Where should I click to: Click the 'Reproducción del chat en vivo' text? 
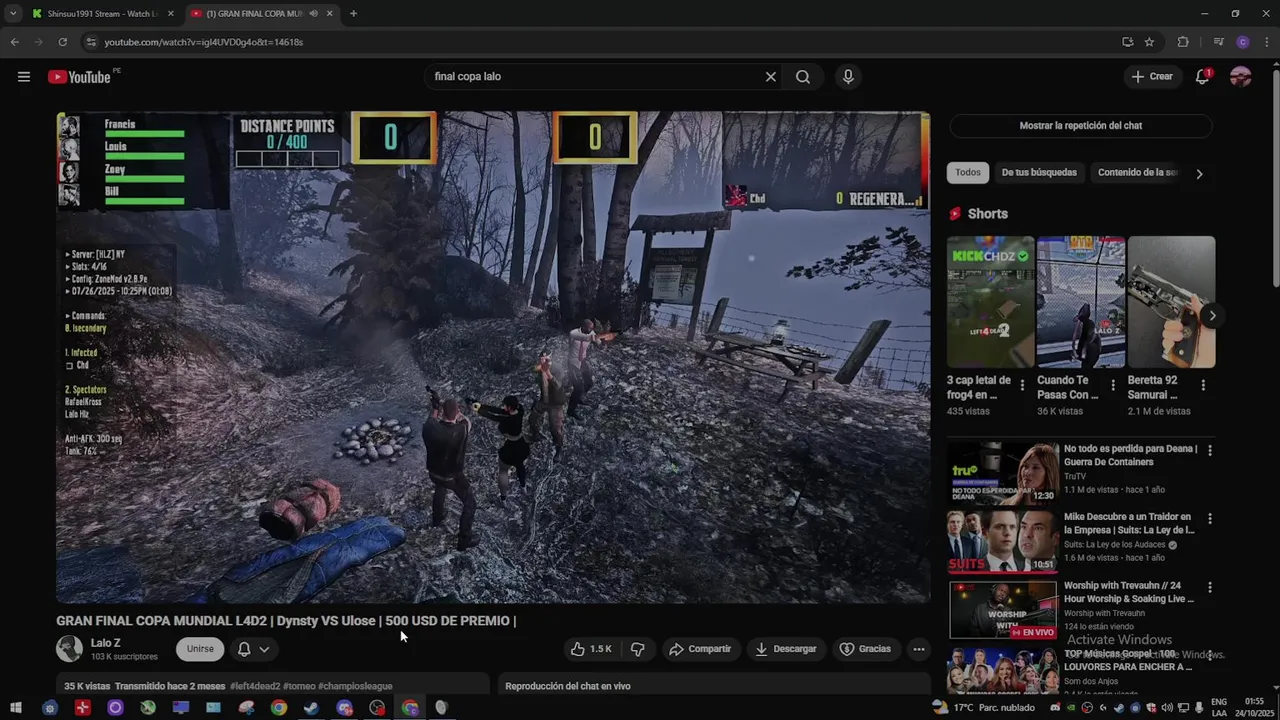click(x=567, y=686)
